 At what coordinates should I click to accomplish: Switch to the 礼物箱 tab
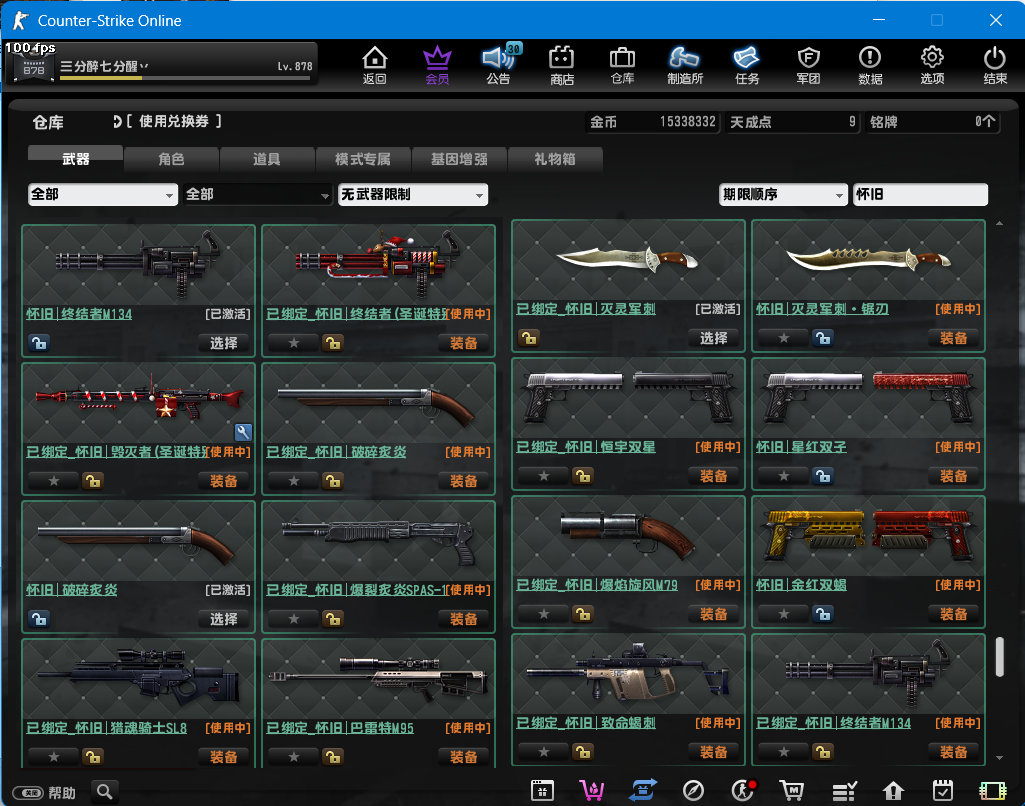click(555, 159)
